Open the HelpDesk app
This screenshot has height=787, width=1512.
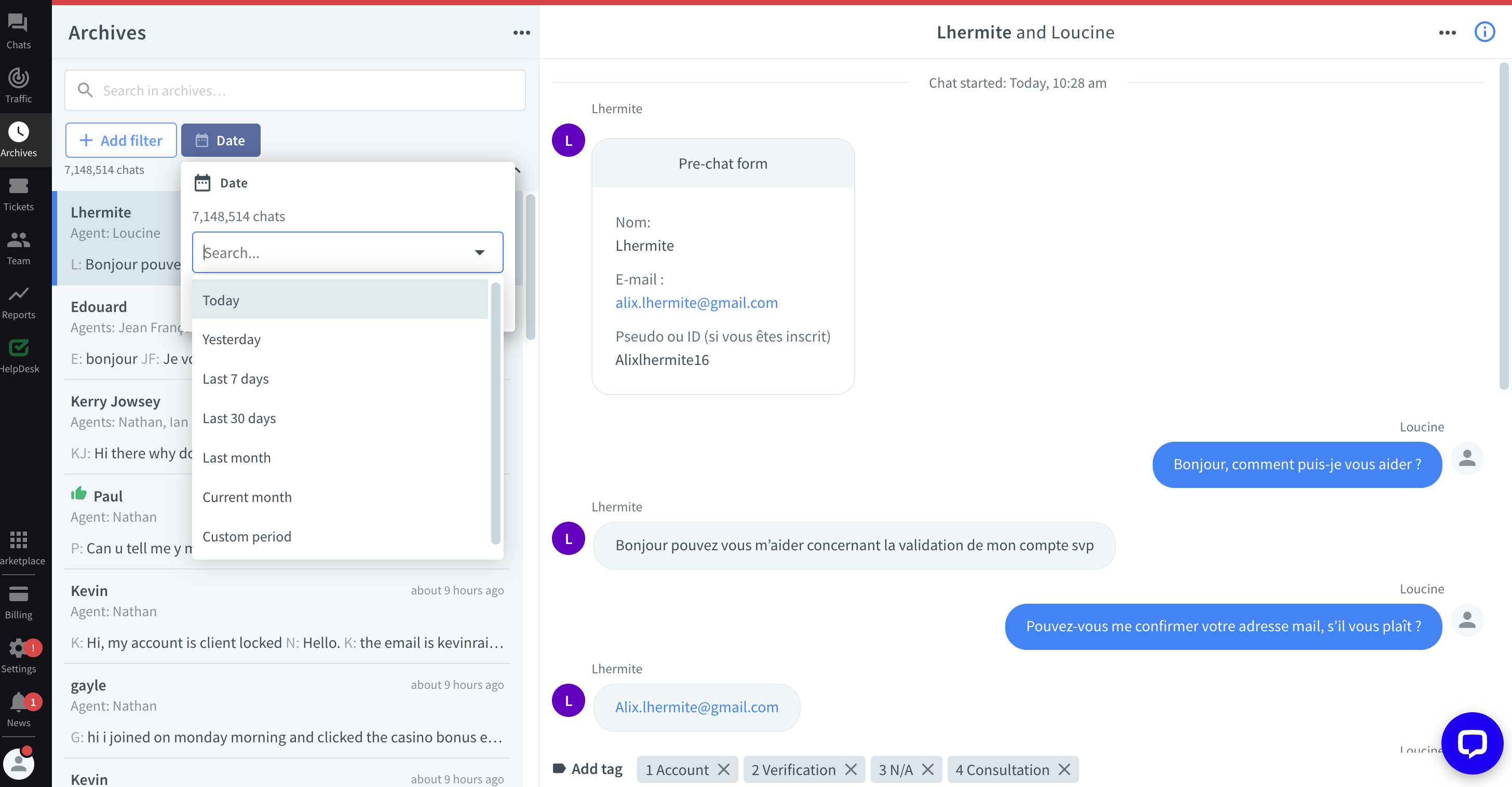point(18,356)
